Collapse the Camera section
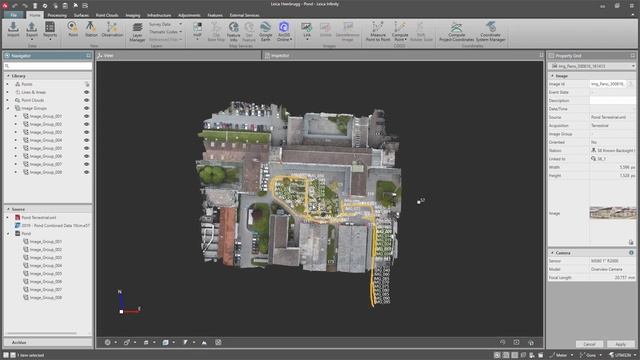The image size is (640, 360). [552, 253]
